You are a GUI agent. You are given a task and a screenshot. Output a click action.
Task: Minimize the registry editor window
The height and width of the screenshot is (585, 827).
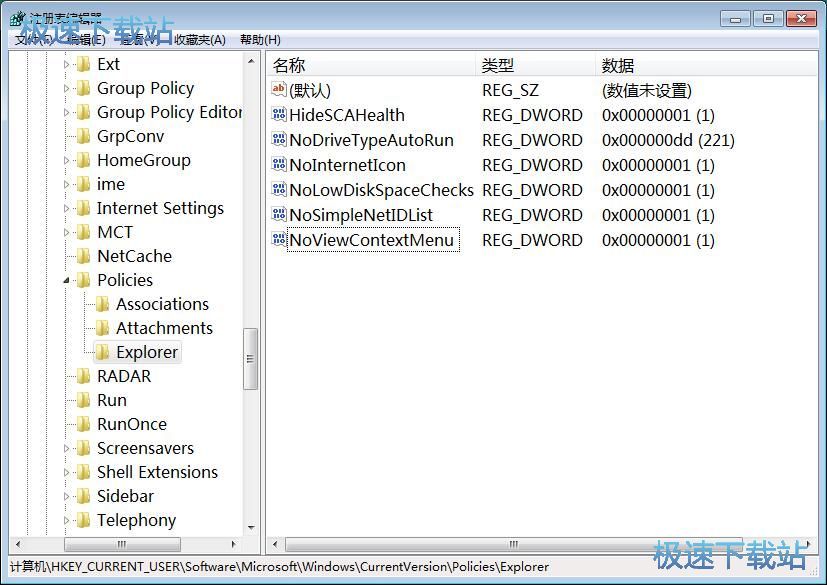pos(736,18)
